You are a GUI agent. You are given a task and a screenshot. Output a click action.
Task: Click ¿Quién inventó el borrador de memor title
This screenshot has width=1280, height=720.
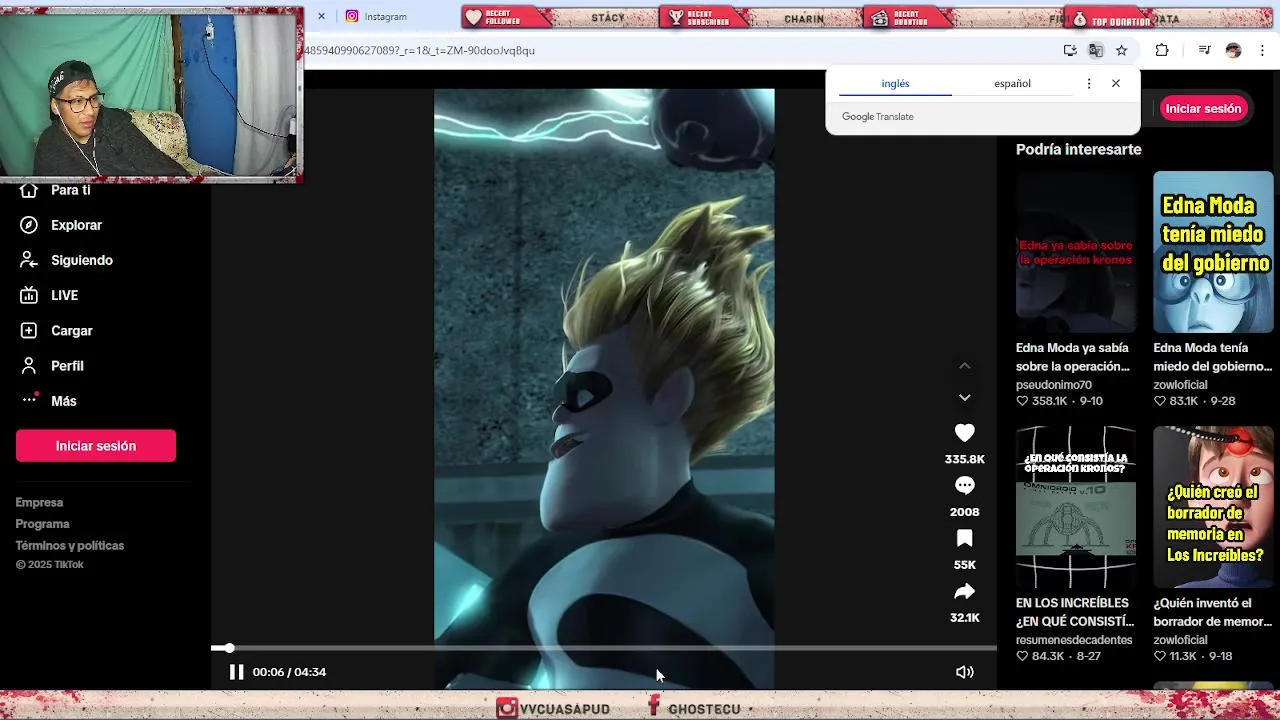pyautogui.click(x=1212, y=612)
